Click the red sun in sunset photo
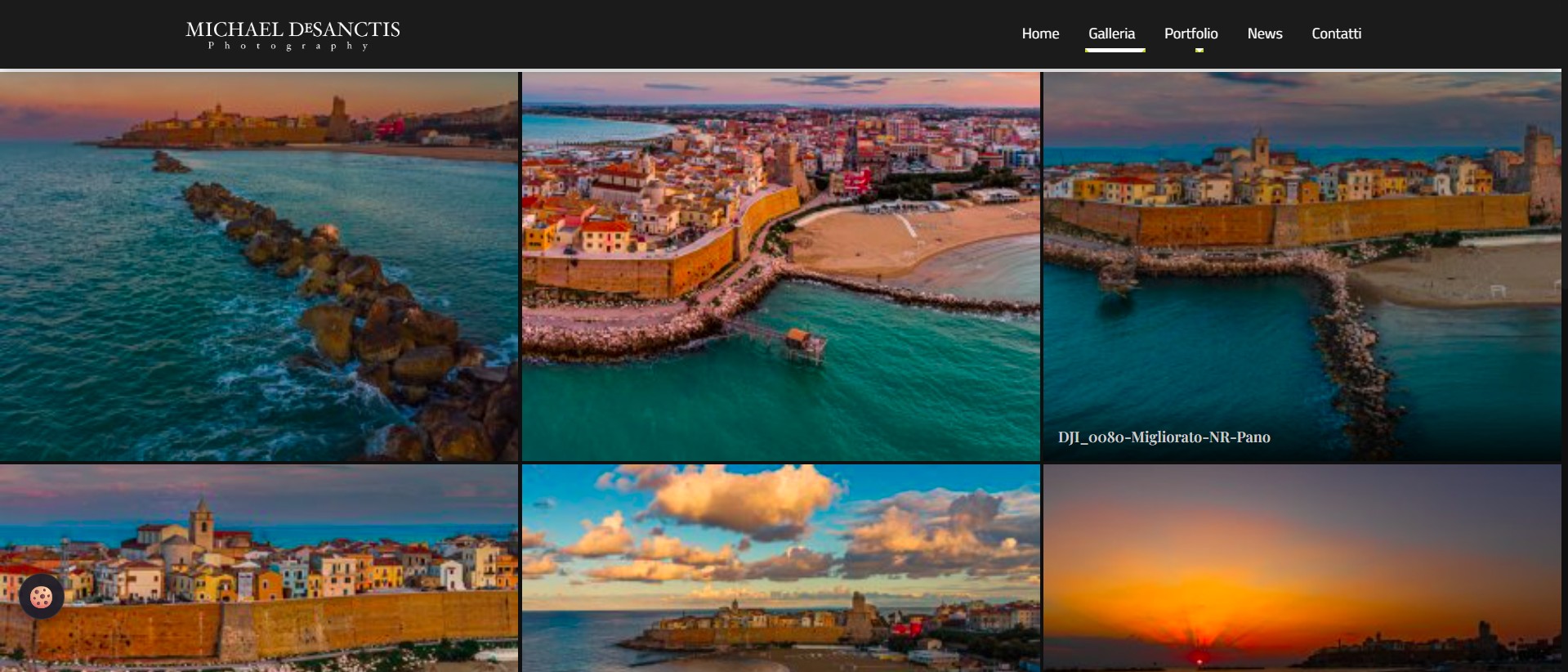Viewport: 1568px width, 672px height. click(1199, 659)
